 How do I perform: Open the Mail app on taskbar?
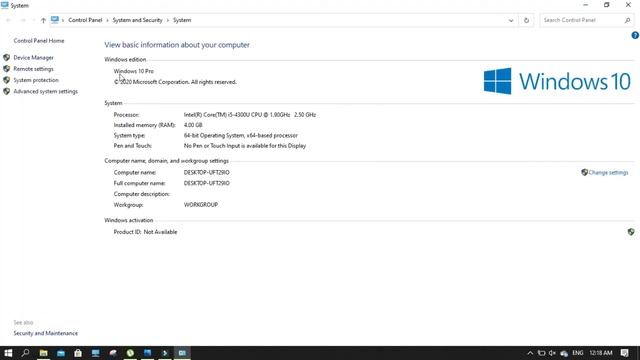(61, 353)
